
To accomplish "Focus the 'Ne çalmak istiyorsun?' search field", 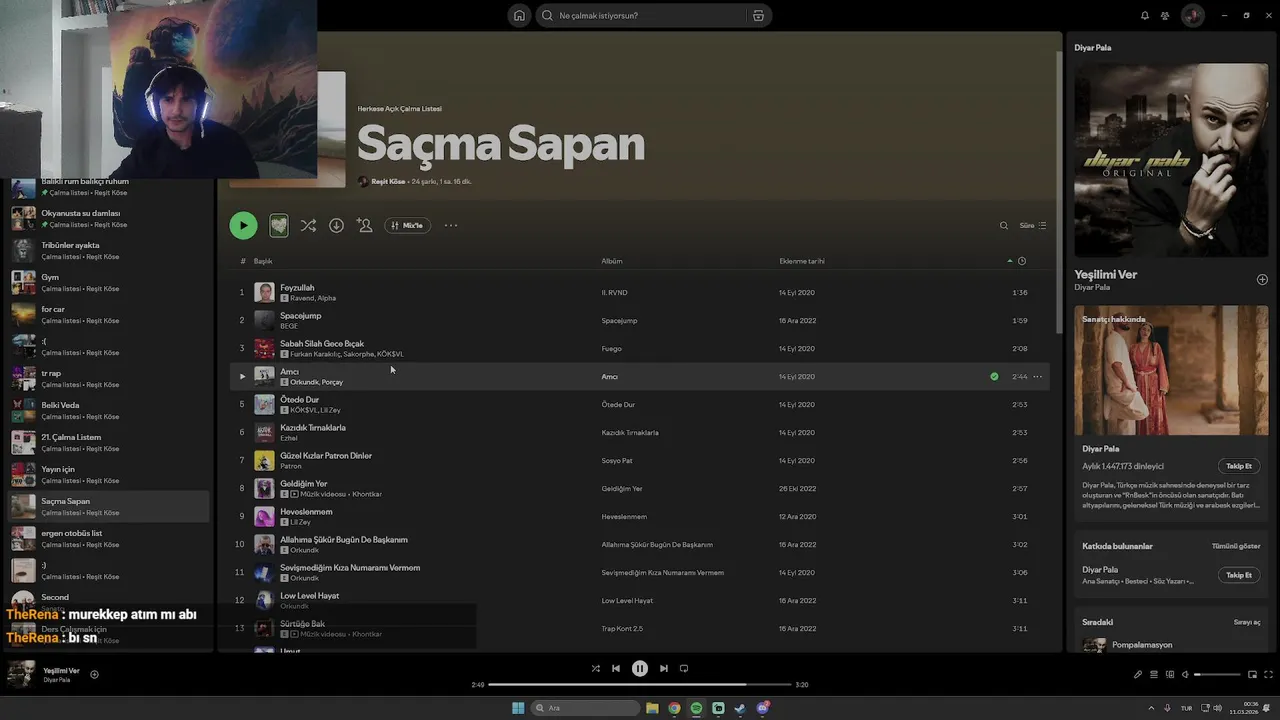I will [x=643, y=16].
